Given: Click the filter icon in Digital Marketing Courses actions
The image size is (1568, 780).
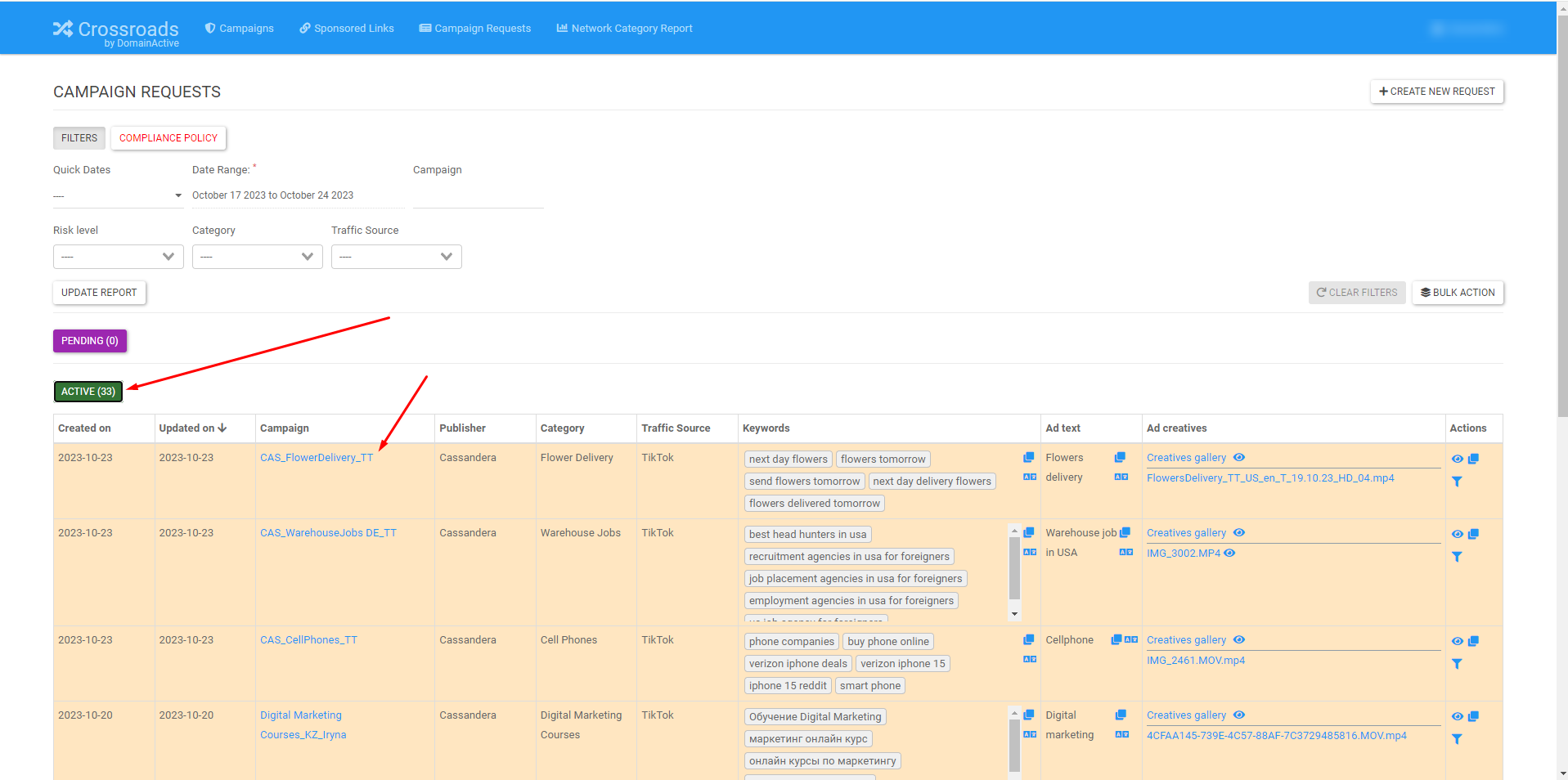Looking at the screenshot, I should coord(1457,739).
